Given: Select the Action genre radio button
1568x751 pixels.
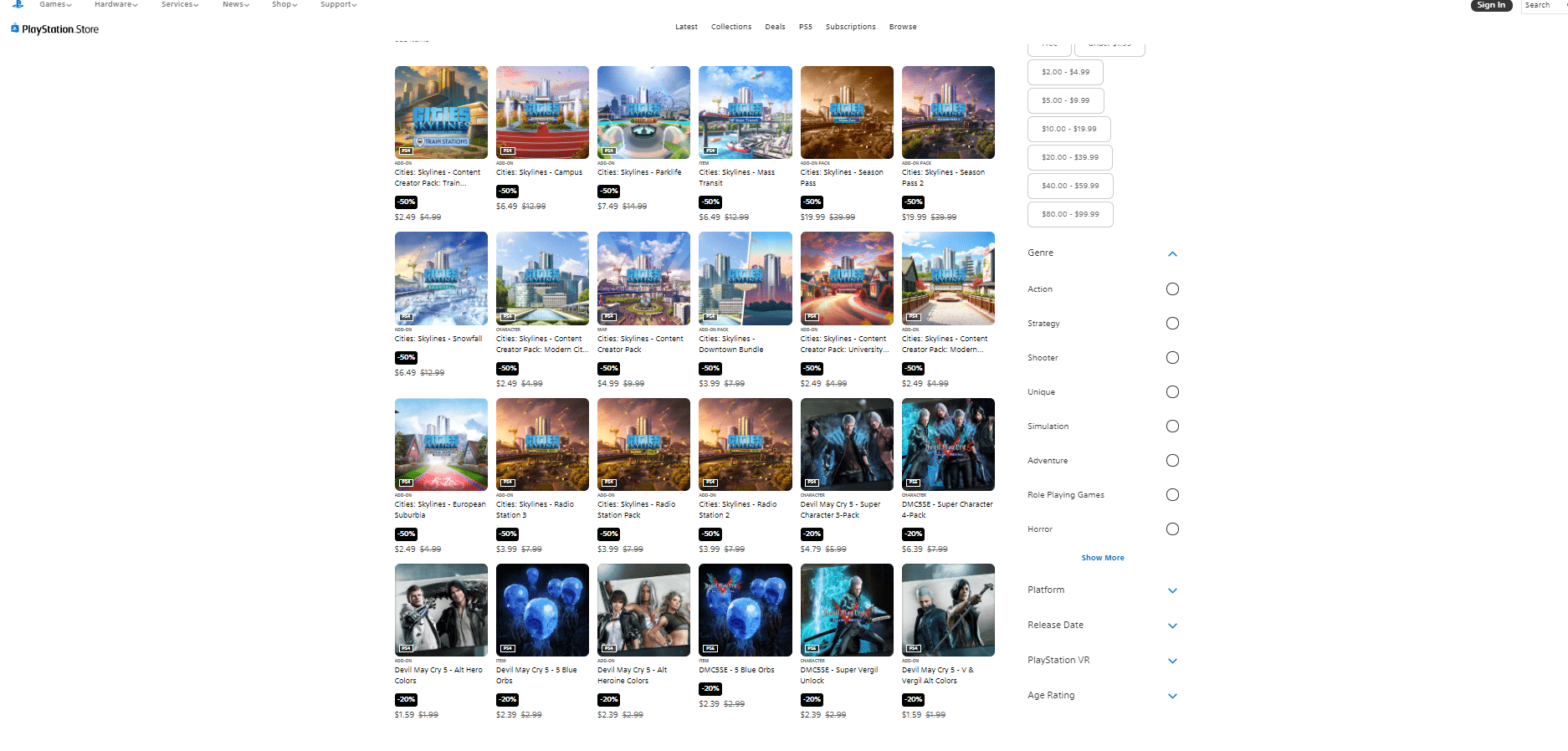Looking at the screenshot, I should [1172, 289].
